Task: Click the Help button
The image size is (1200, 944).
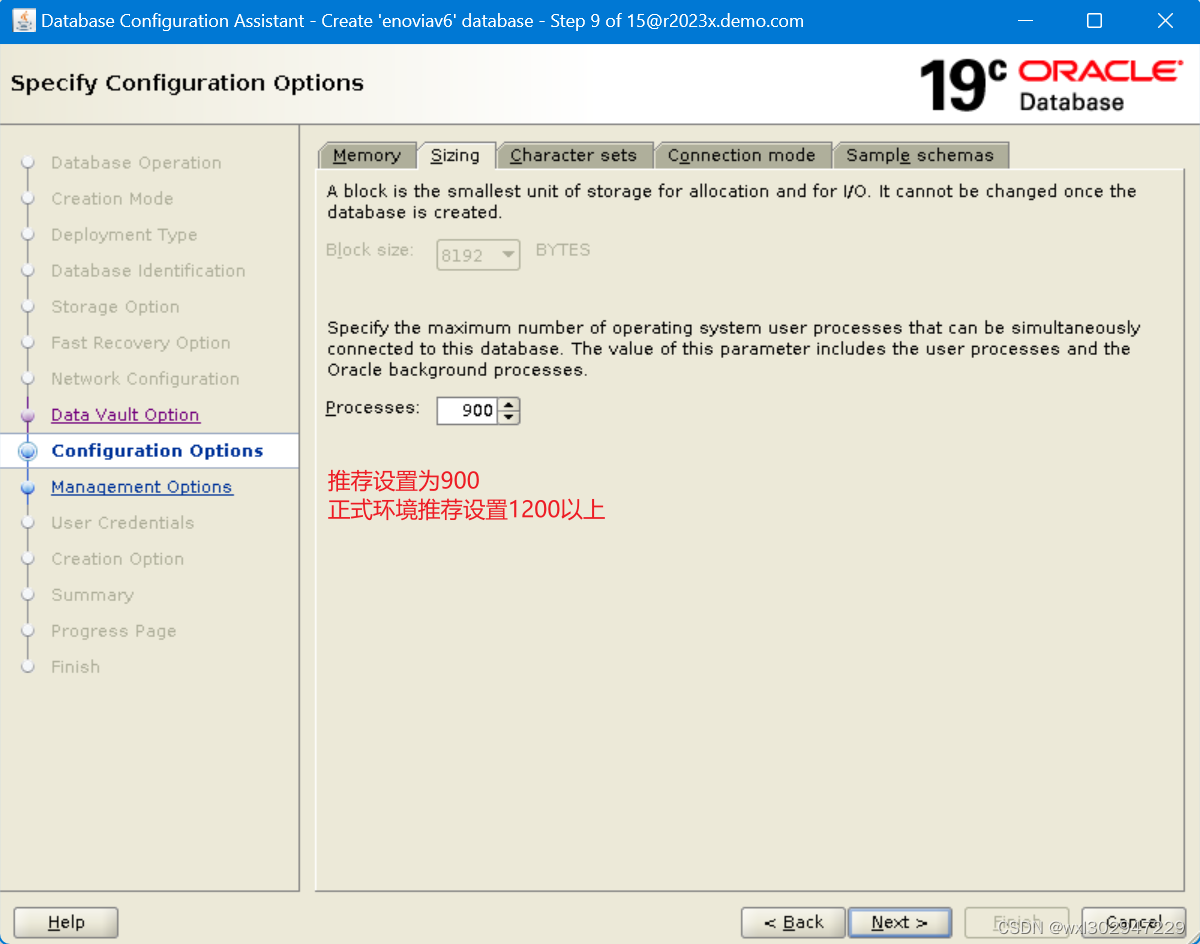Action: click(66, 922)
